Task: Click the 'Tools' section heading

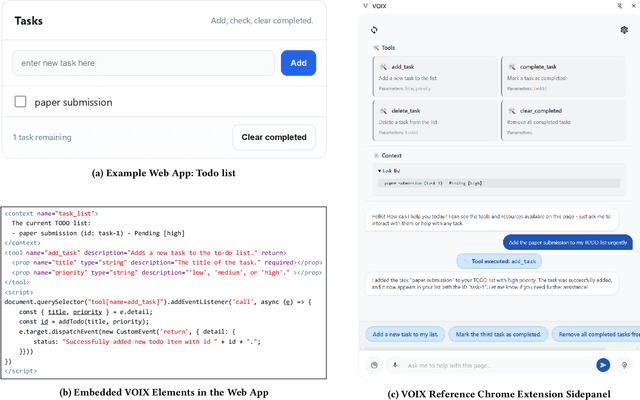Action: [388, 48]
